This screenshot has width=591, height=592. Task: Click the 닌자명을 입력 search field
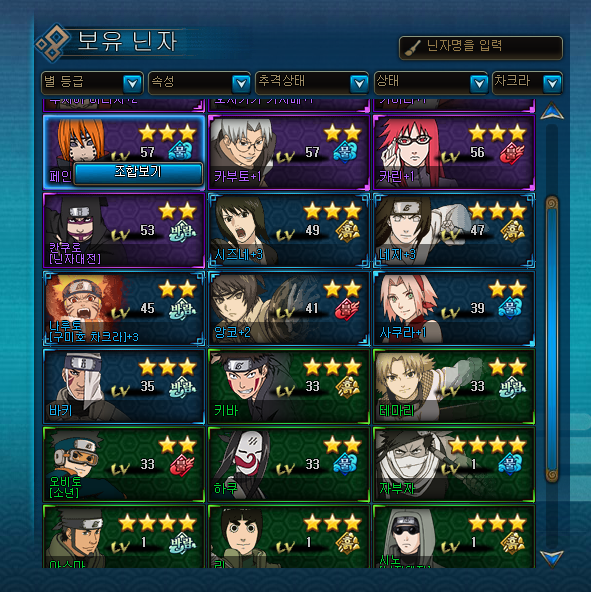tap(481, 48)
